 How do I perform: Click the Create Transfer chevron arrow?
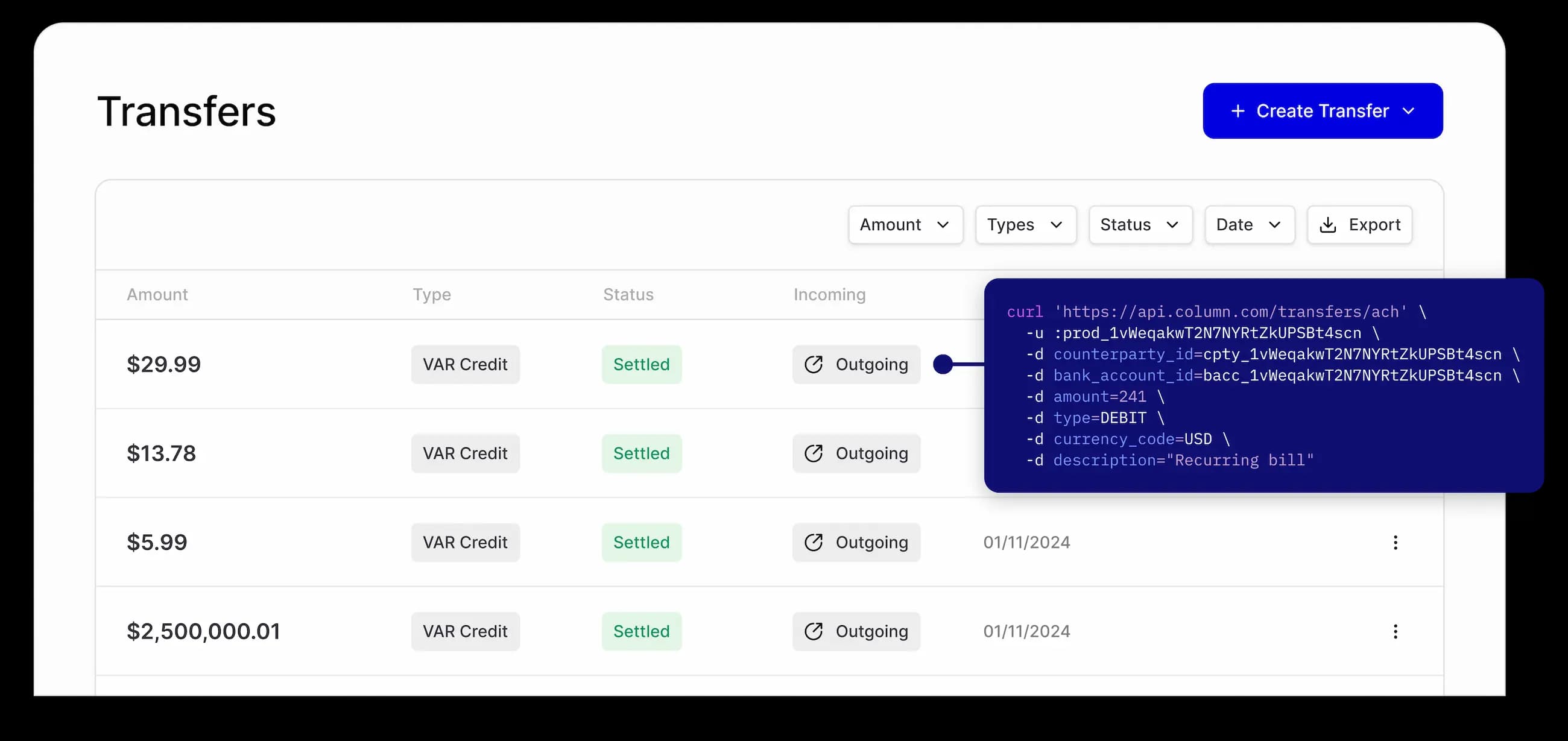(1409, 111)
